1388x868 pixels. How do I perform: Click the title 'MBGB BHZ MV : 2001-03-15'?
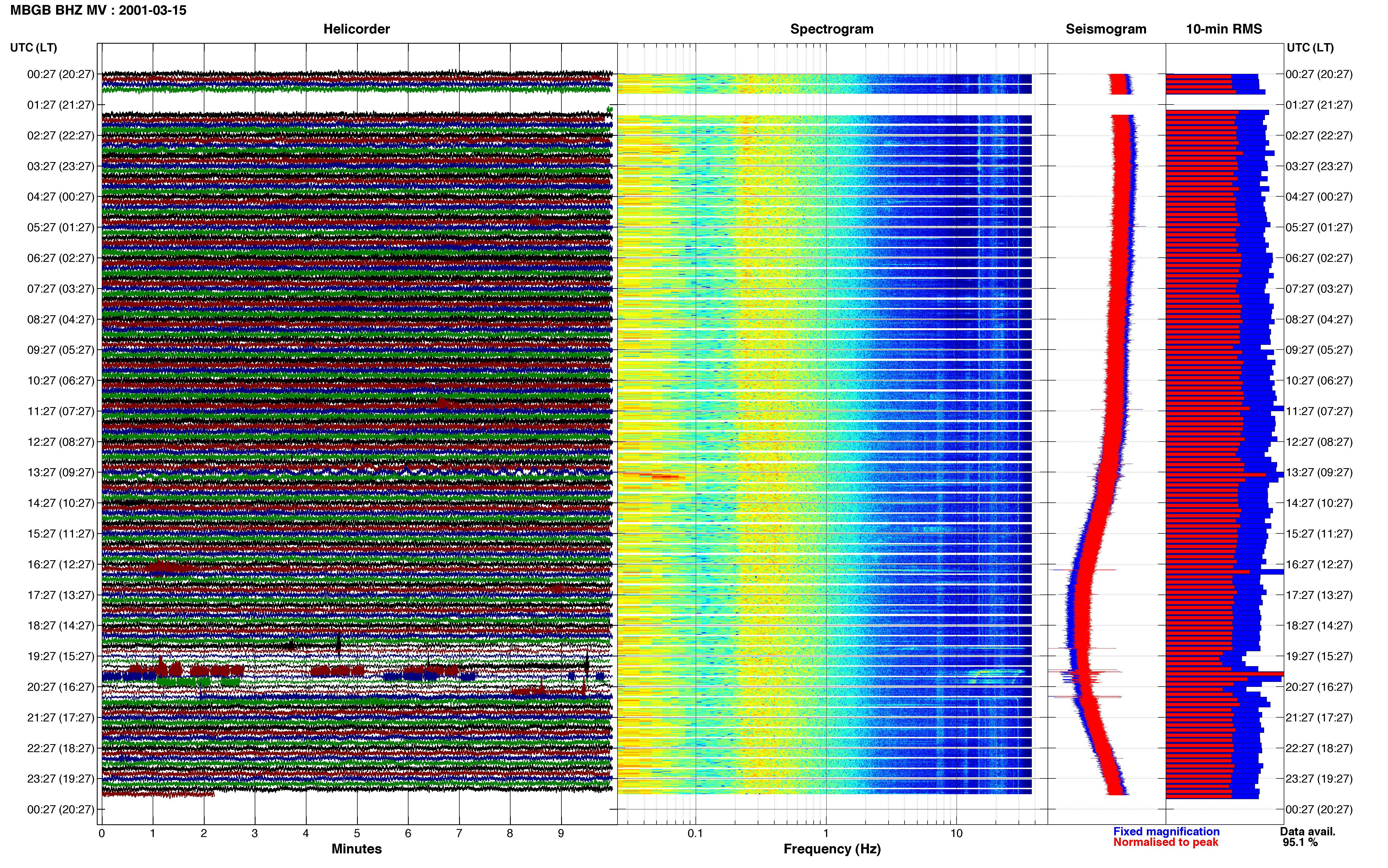pyautogui.click(x=98, y=10)
